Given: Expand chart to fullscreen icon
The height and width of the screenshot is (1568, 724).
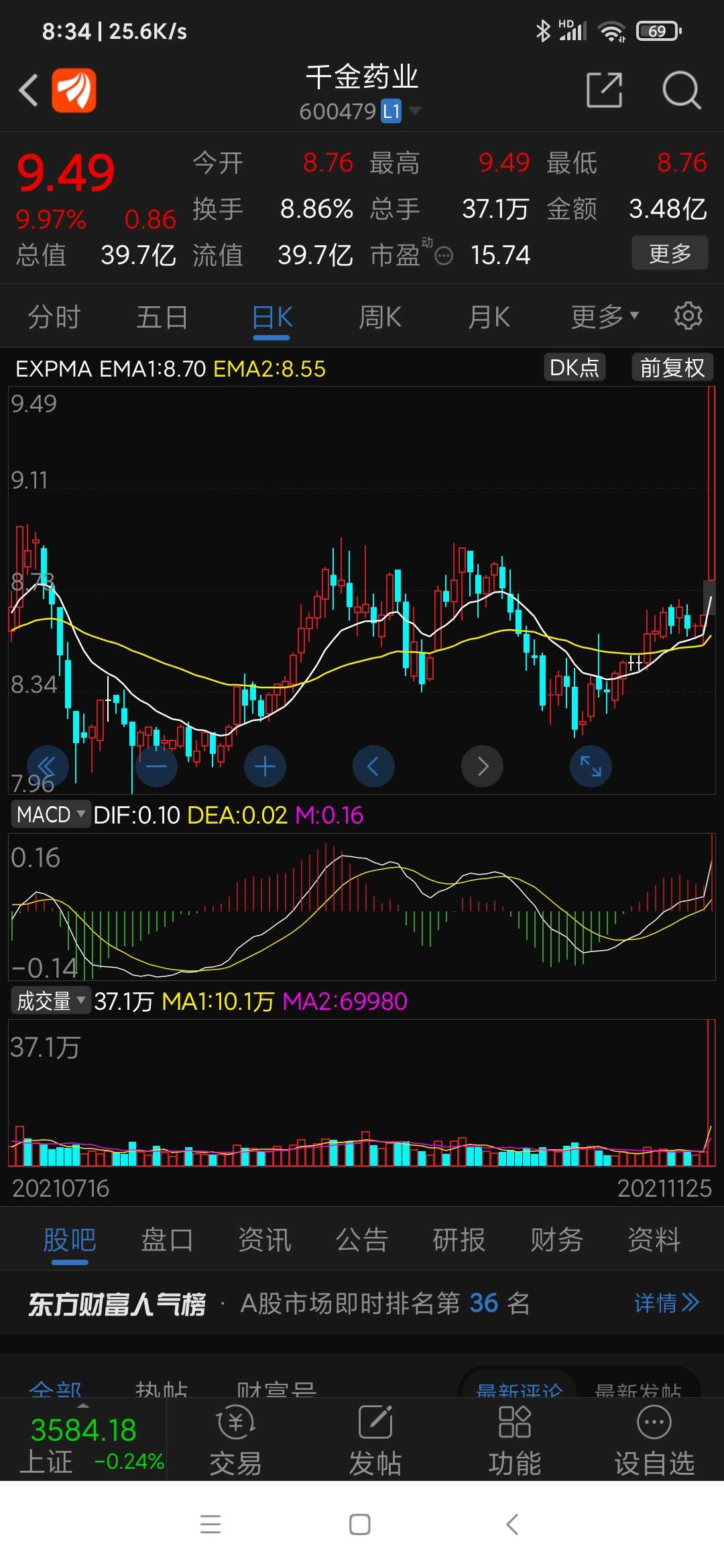Looking at the screenshot, I should pyautogui.click(x=591, y=766).
